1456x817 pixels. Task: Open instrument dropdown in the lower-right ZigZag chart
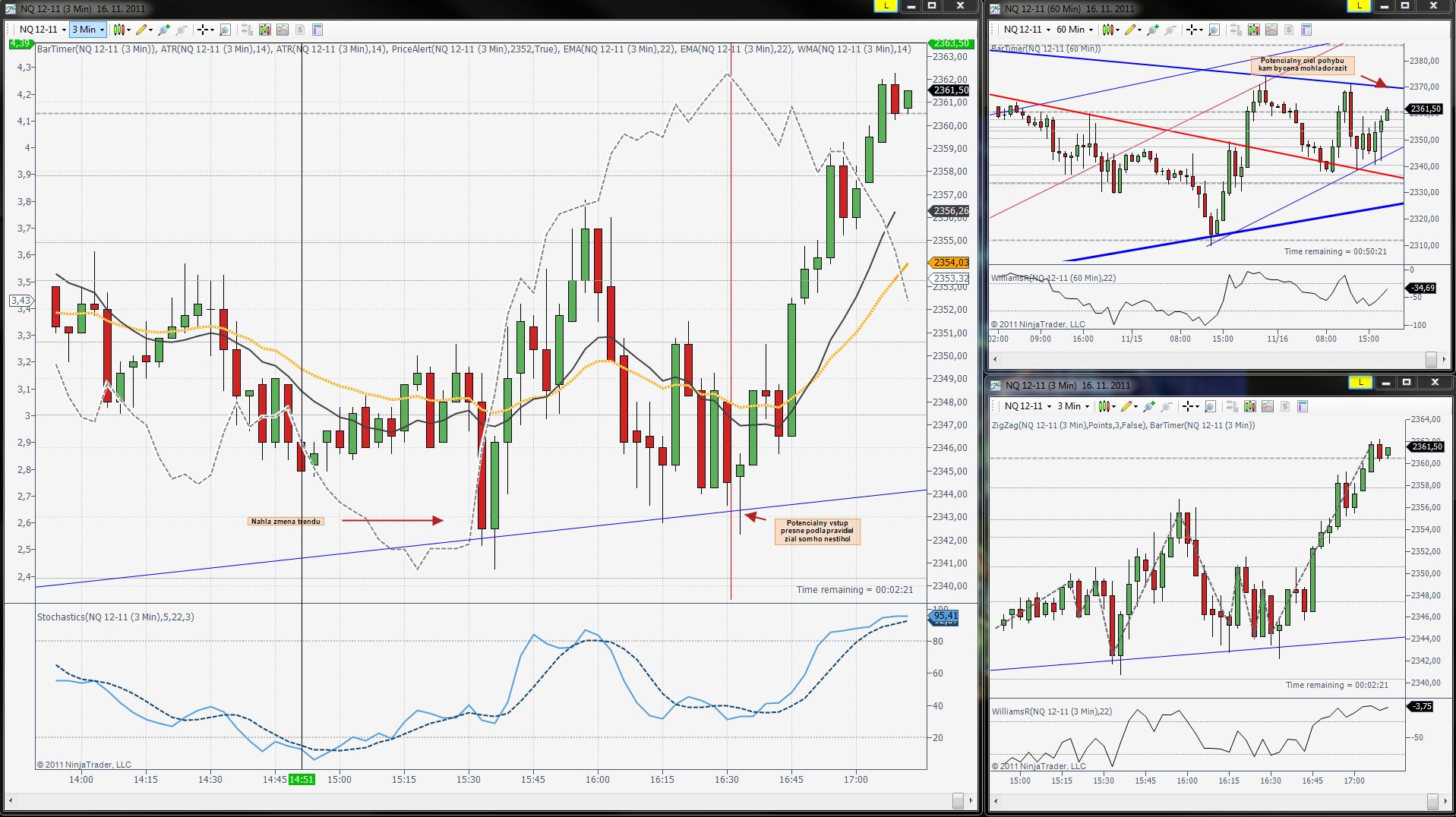click(1027, 406)
